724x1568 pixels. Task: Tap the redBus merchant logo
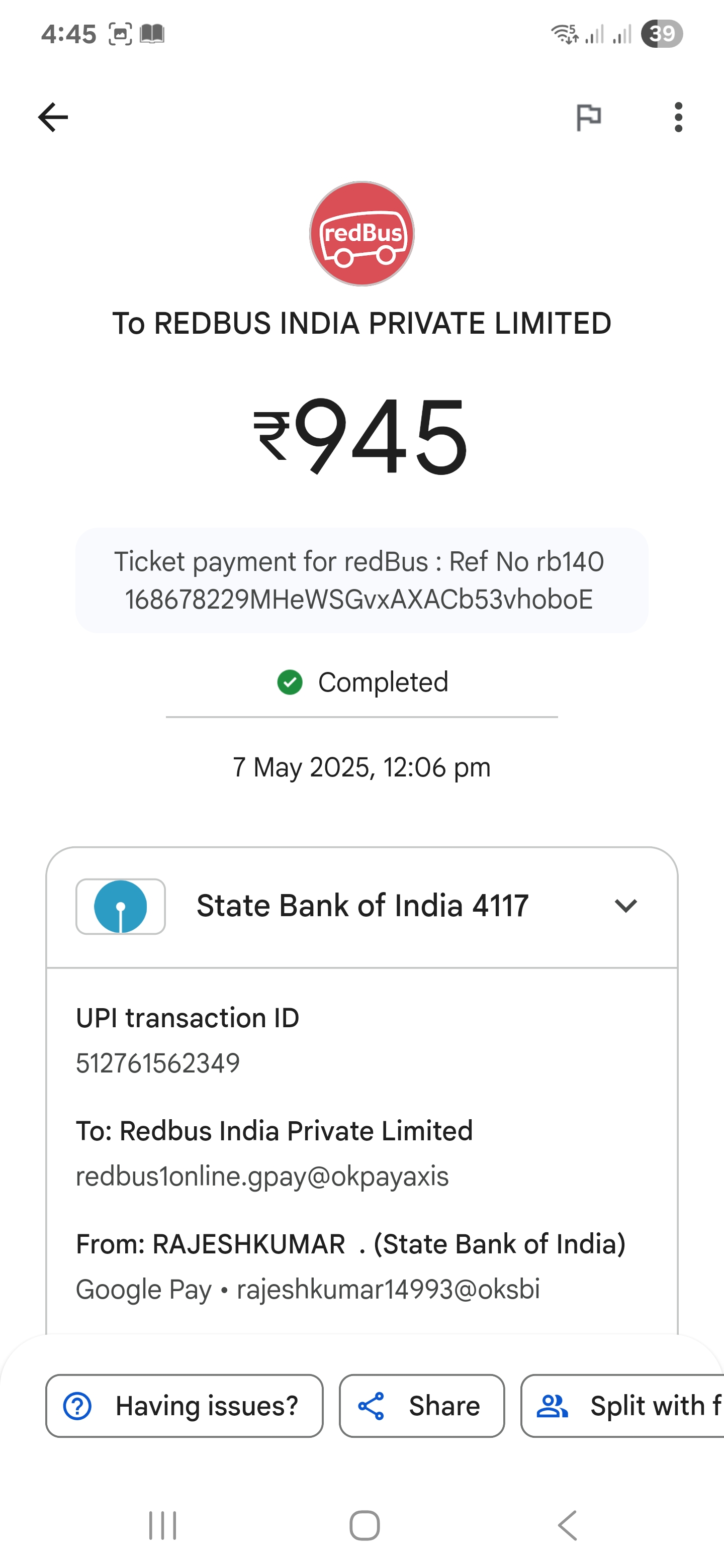click(361, 234)
